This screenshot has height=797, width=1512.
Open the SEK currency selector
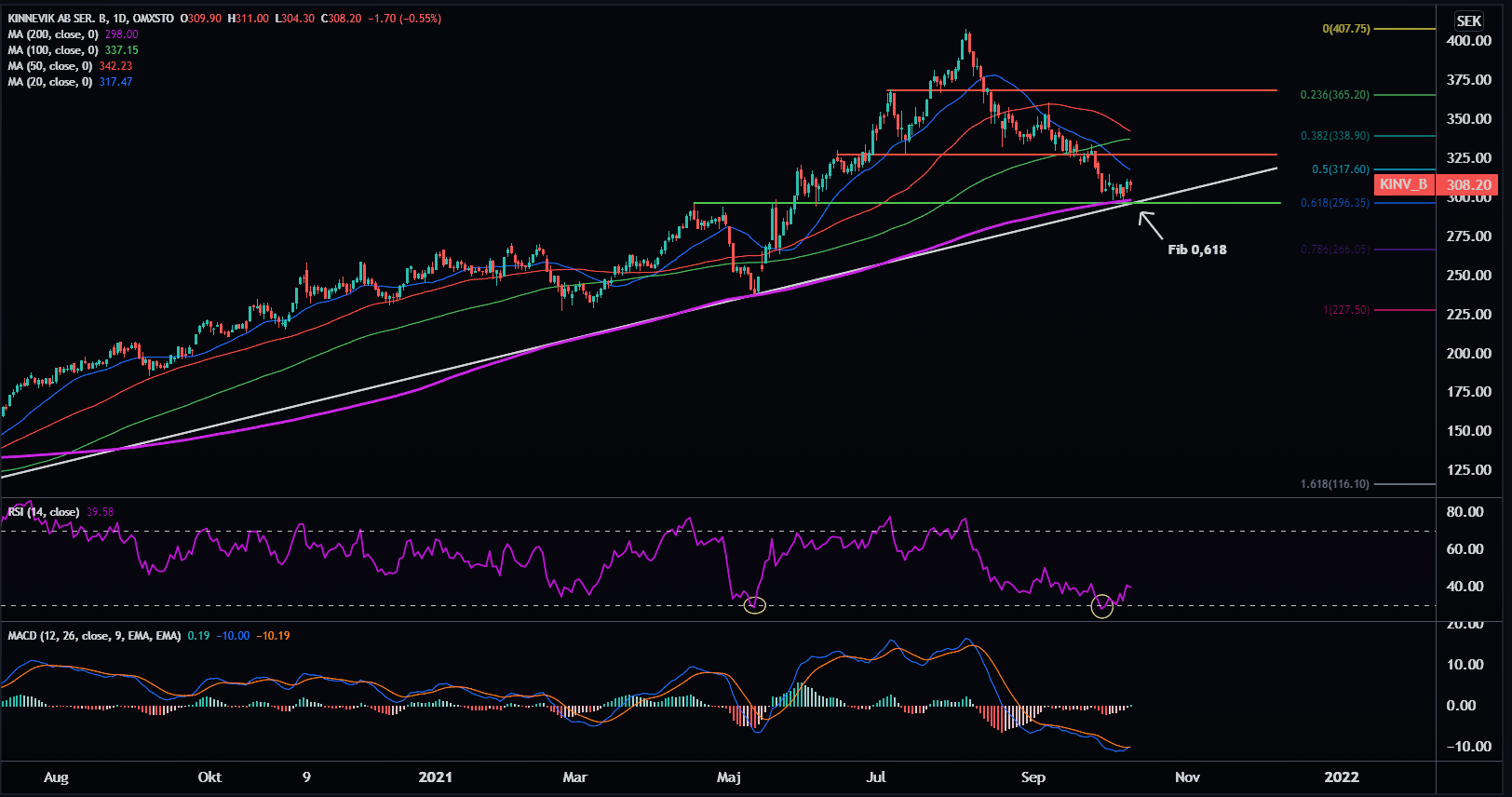(x=1468, y=20)
